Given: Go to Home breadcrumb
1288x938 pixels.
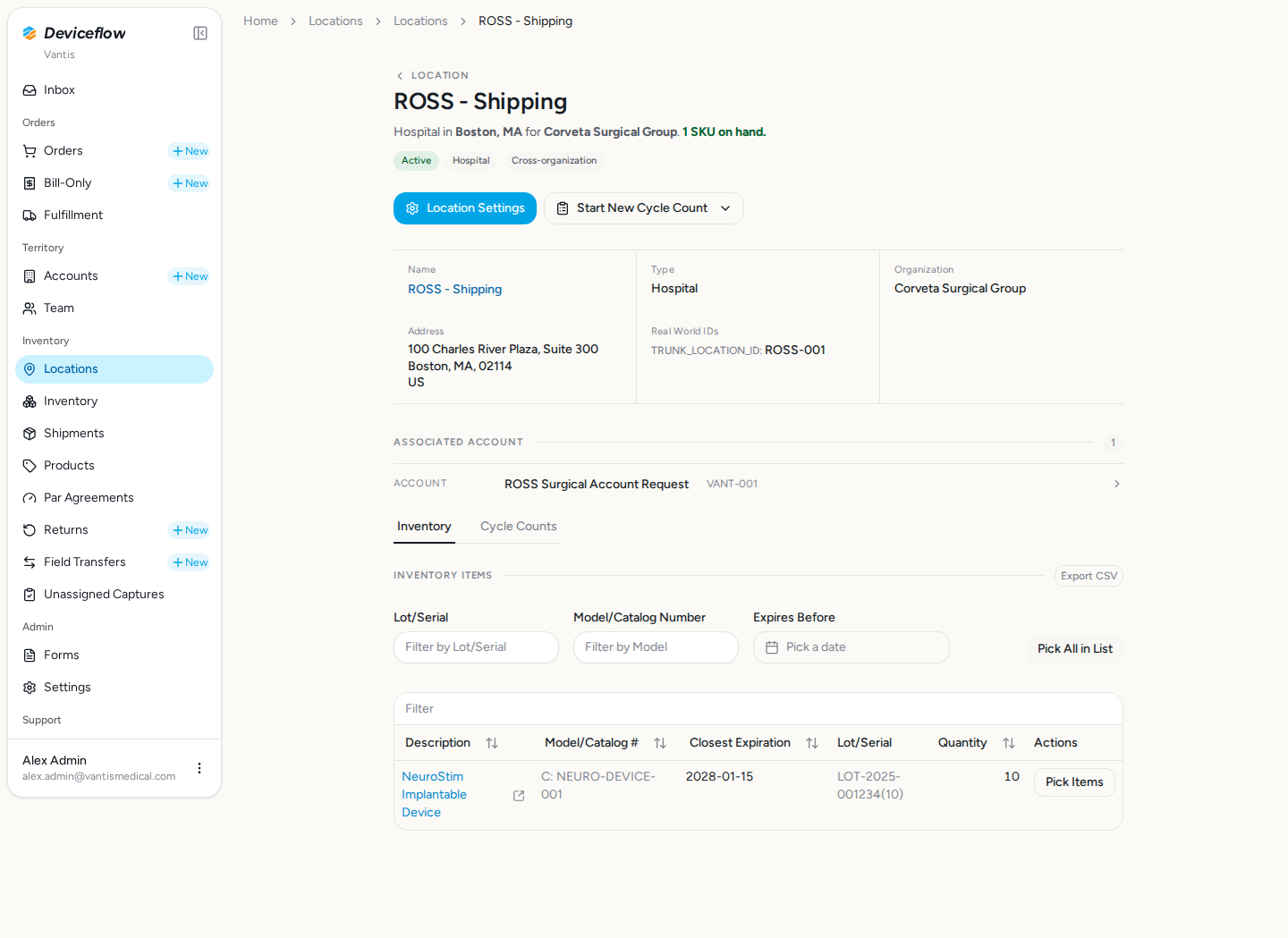Looking at the screenshot, I should click(260, 21).
